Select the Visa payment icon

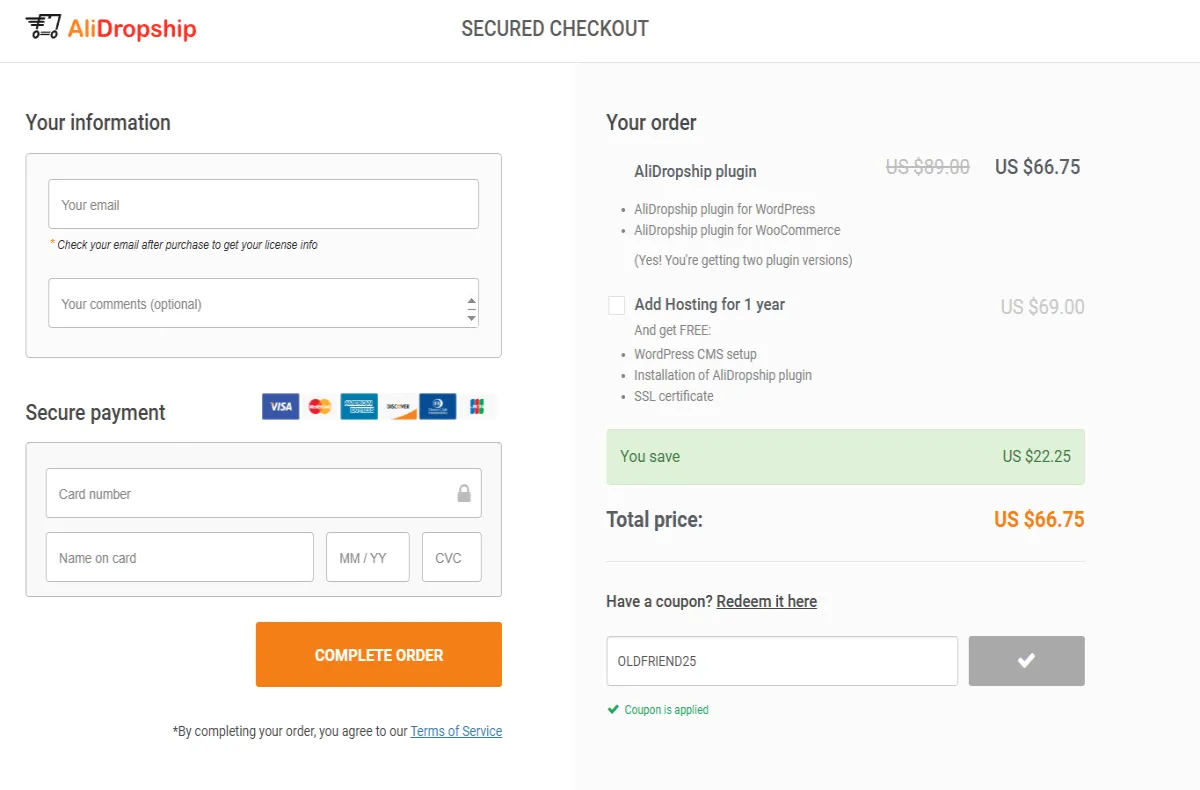click(280, 406)
